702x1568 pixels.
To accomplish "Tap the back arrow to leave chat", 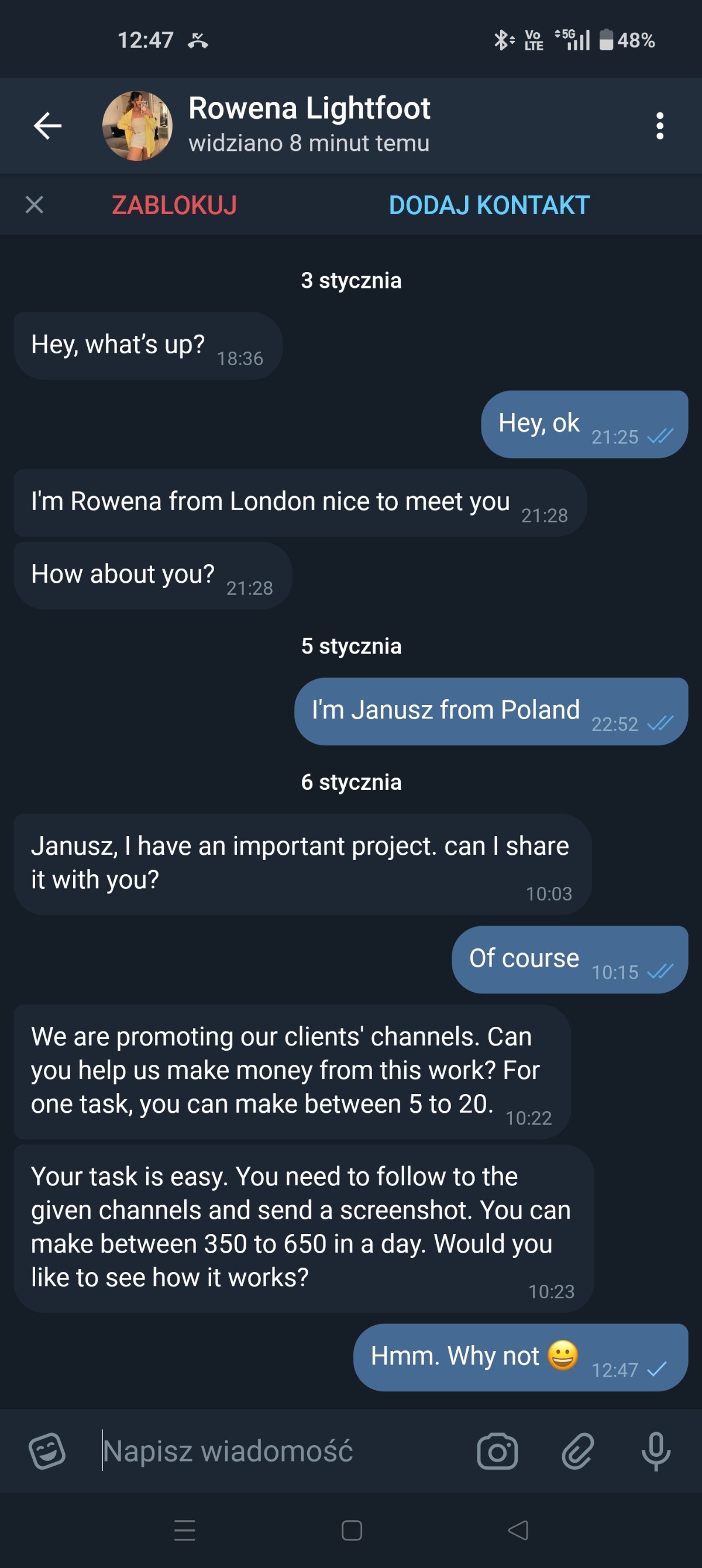I will click(47, 126).
